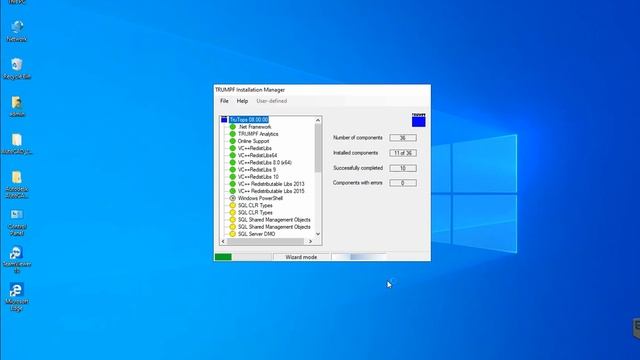640x360 pixels.
Task: Click the component list scroll down arrow
Action: [318, 234]
